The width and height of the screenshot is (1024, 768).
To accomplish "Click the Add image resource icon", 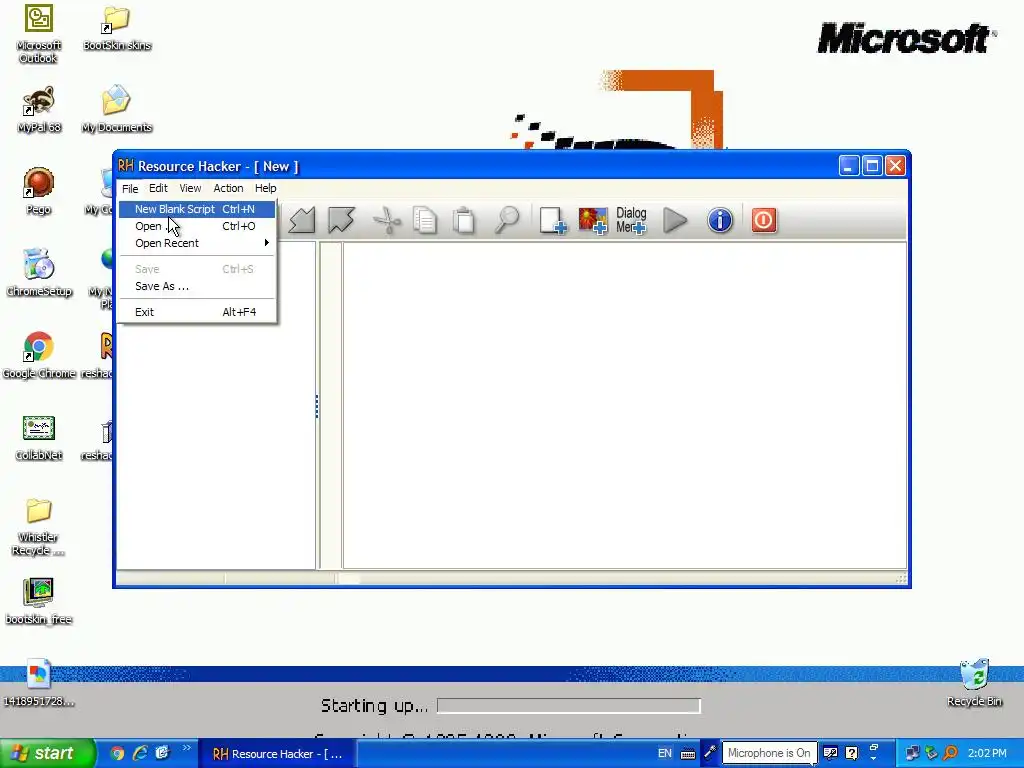I will 593,220.
